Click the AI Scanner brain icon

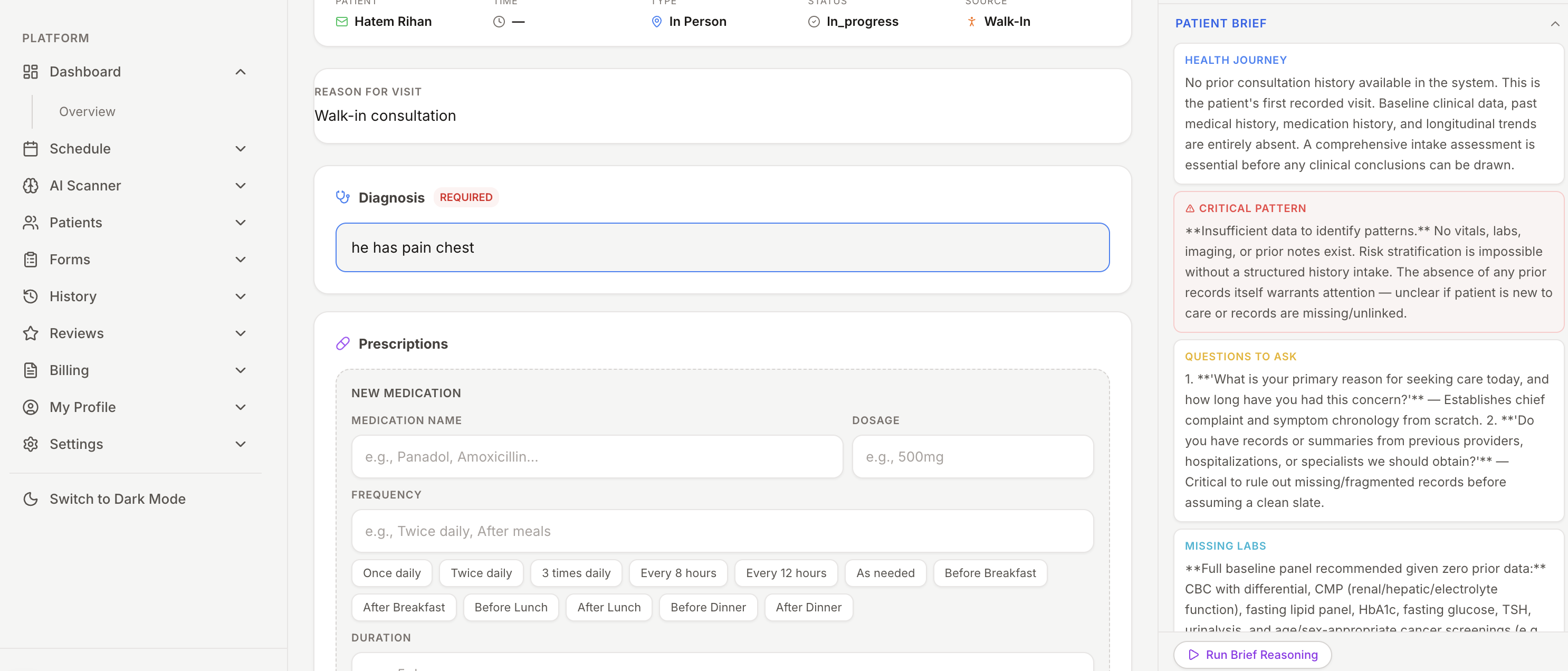[31, 186]
